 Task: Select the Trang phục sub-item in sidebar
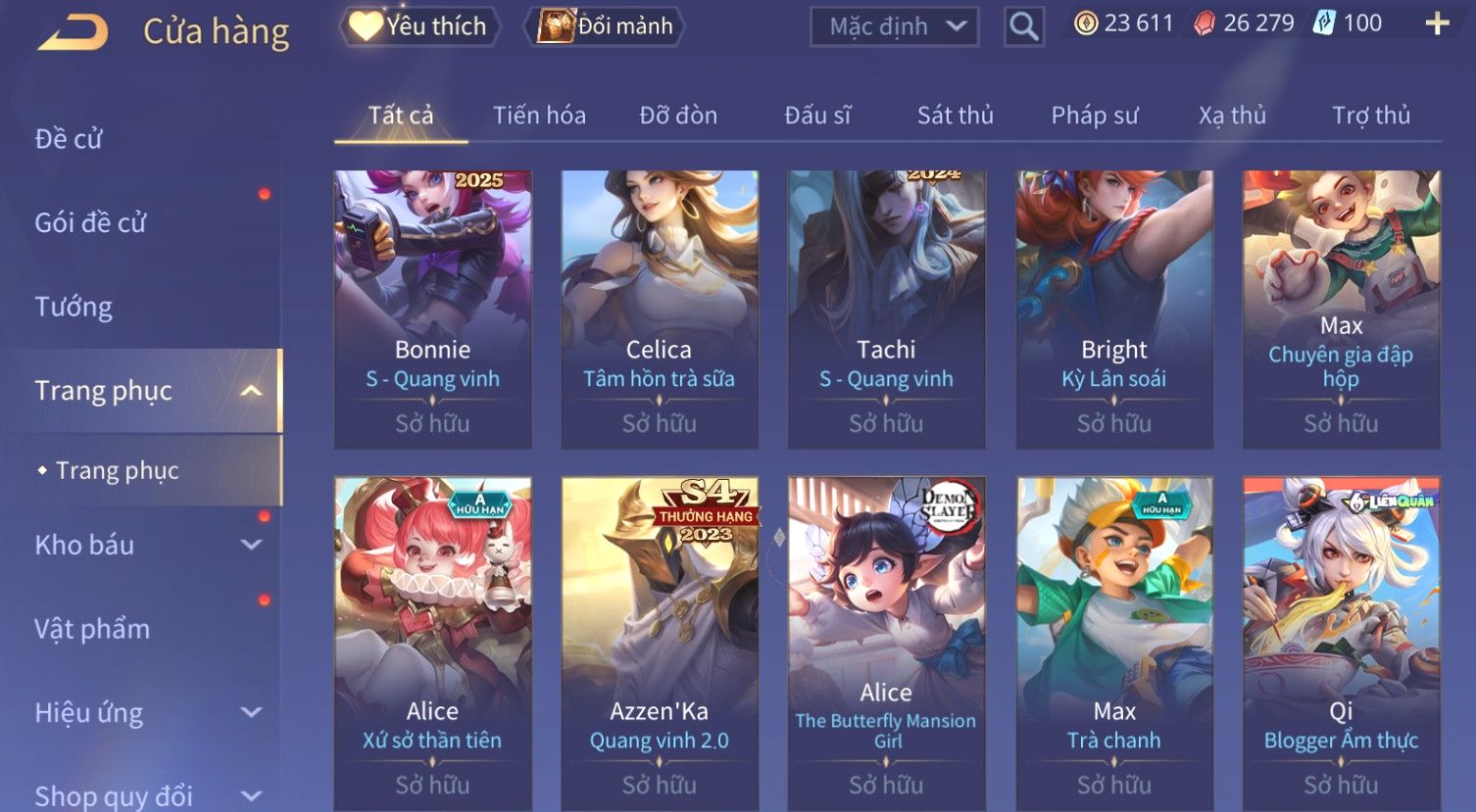(117, 471)
